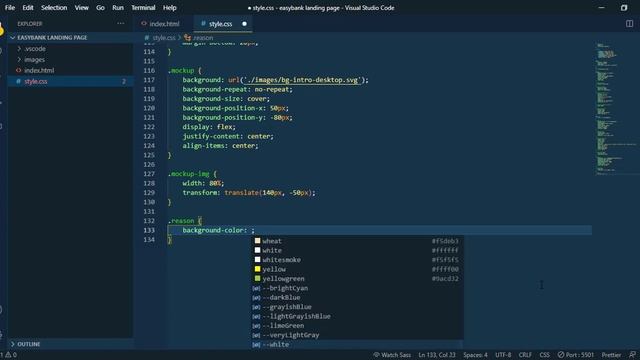Click Spaces: 4 indentation setting
The width and height of the screenshot is (640, 360).
click(475, 355)
